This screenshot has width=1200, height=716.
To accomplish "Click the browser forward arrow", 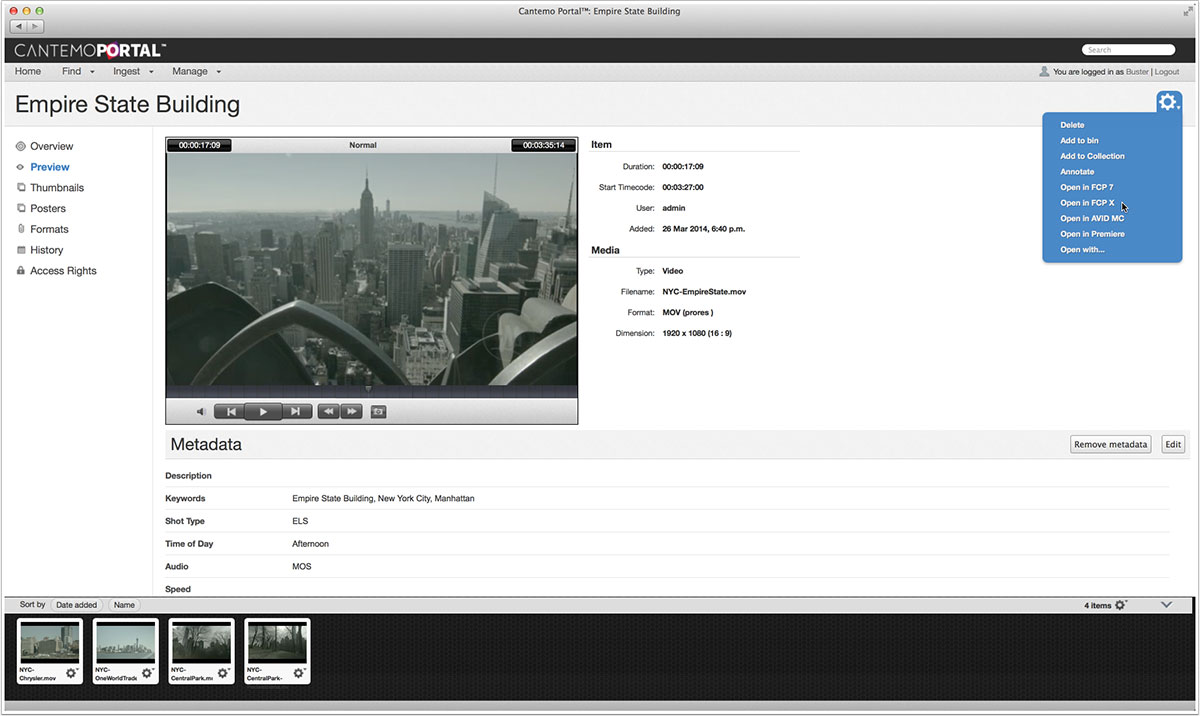I will 36,25.
